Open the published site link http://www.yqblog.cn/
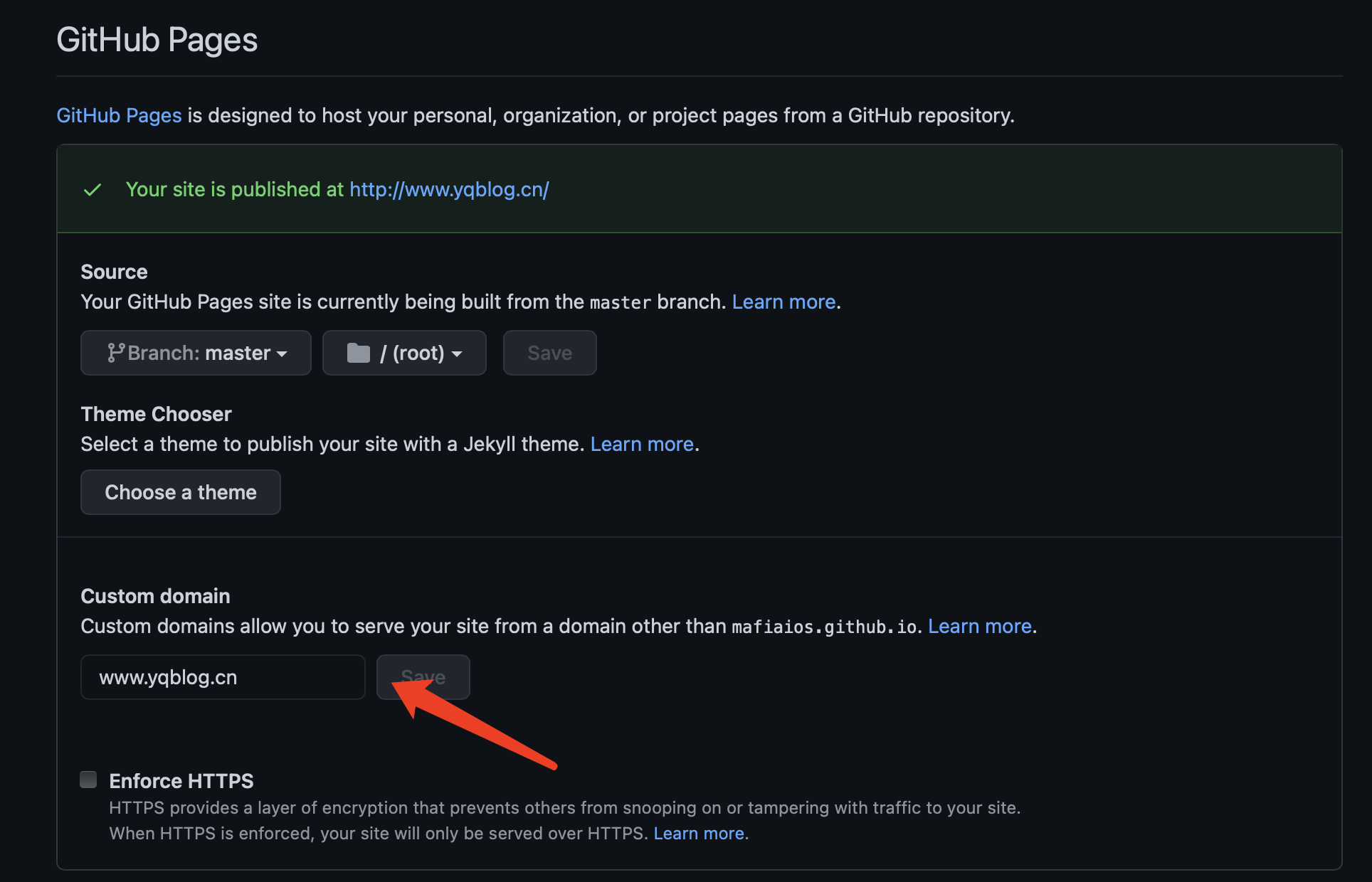Screen dimensions: 1372x882 pos(449,189)
